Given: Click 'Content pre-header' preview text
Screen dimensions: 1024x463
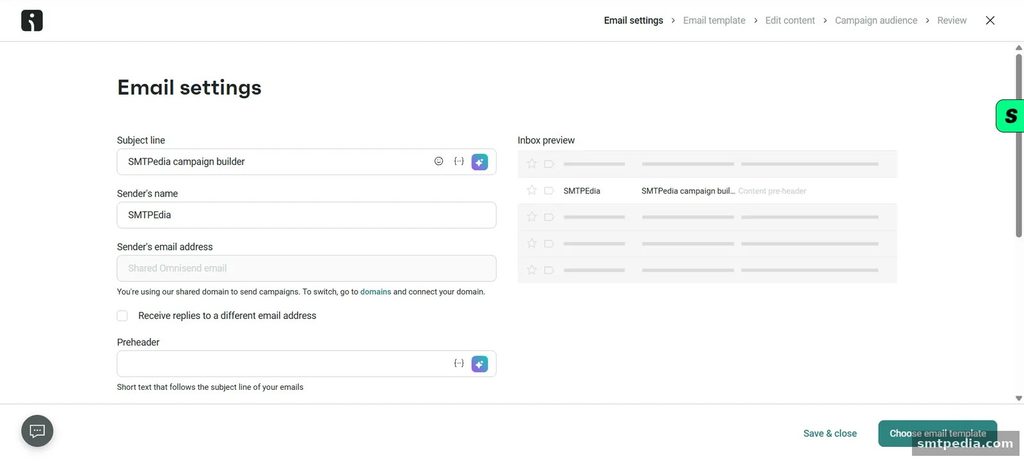Looking at the screenshot, I should tap(772, 191).
